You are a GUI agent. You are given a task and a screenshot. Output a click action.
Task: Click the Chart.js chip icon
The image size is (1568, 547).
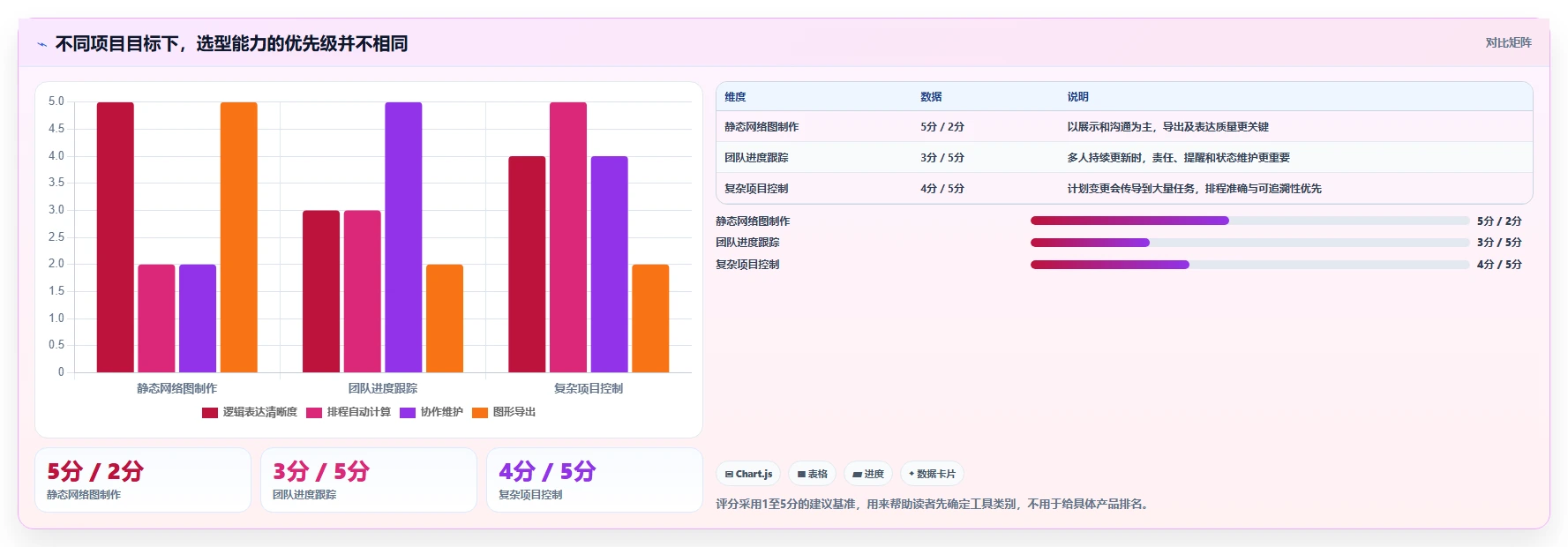[x=729, y=474]
